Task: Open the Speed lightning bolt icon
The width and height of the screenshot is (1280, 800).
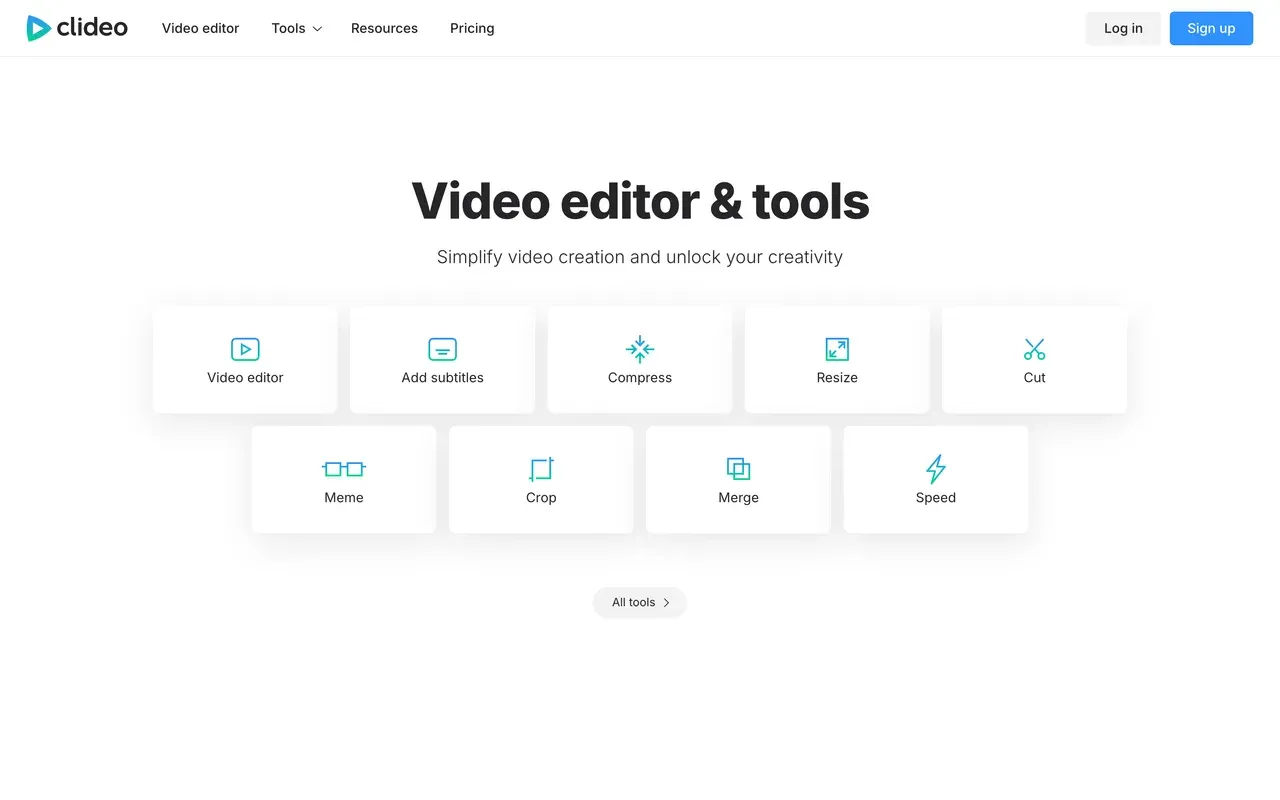Action: point(936,469)
